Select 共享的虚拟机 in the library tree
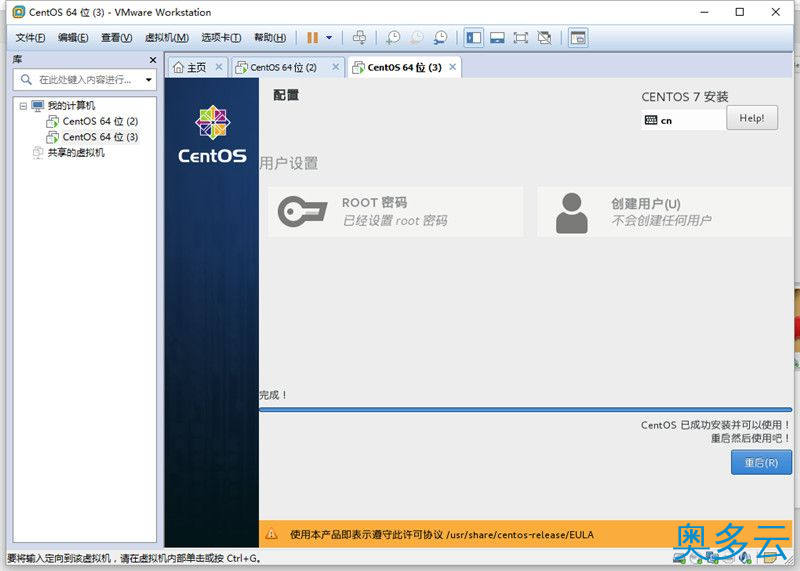This screenshot has height=571, width=800. (x=76, y=153)
